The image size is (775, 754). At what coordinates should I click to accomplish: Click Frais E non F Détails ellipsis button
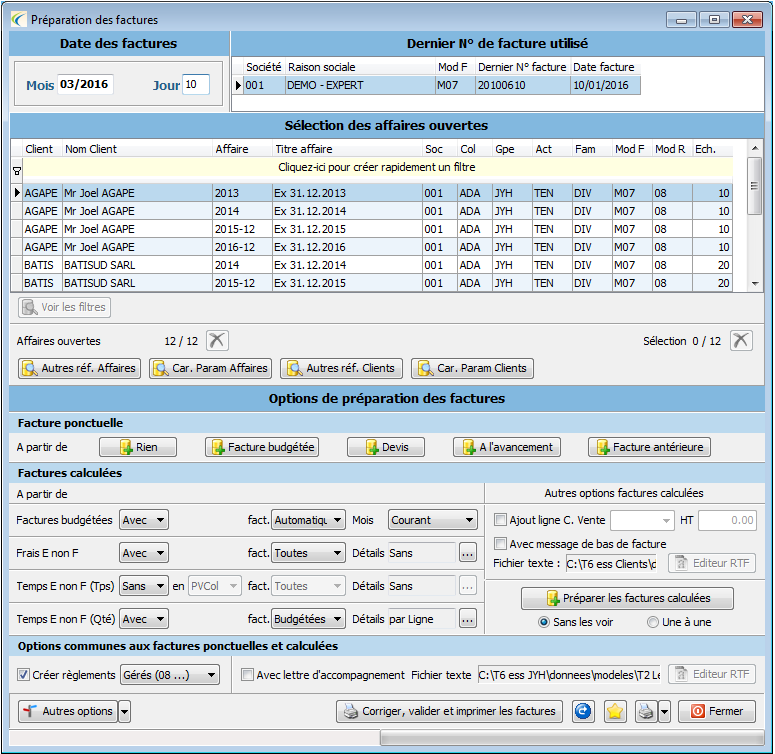468,553
